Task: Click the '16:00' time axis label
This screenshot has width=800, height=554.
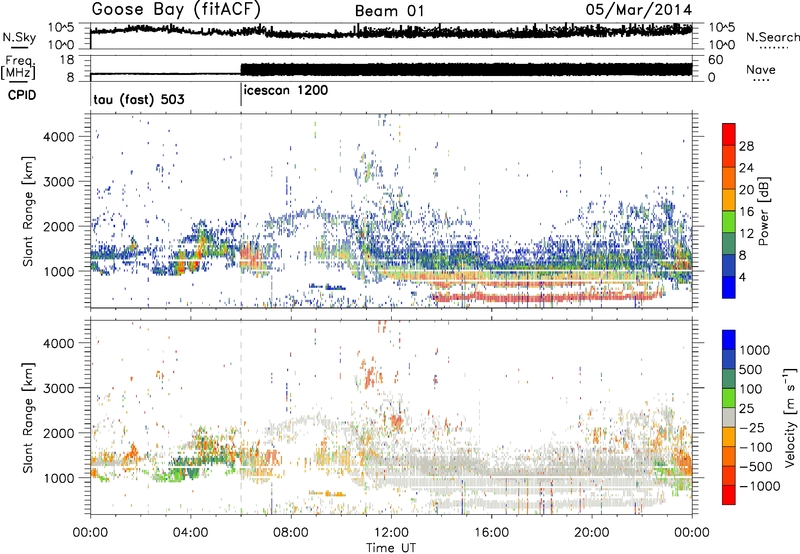Action: (491, 533)
